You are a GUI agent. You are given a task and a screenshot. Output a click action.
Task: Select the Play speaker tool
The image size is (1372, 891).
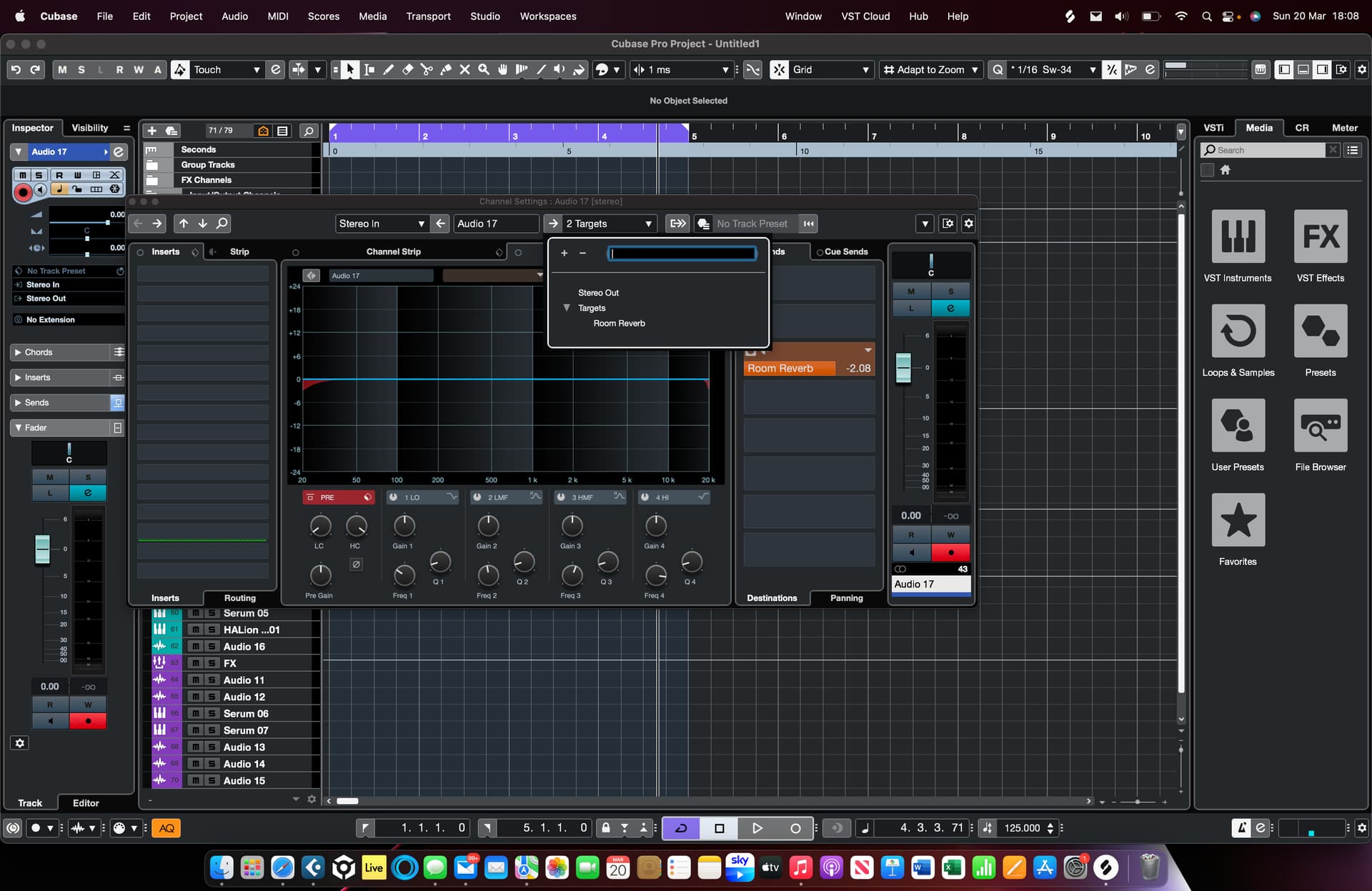pos(560,69)
